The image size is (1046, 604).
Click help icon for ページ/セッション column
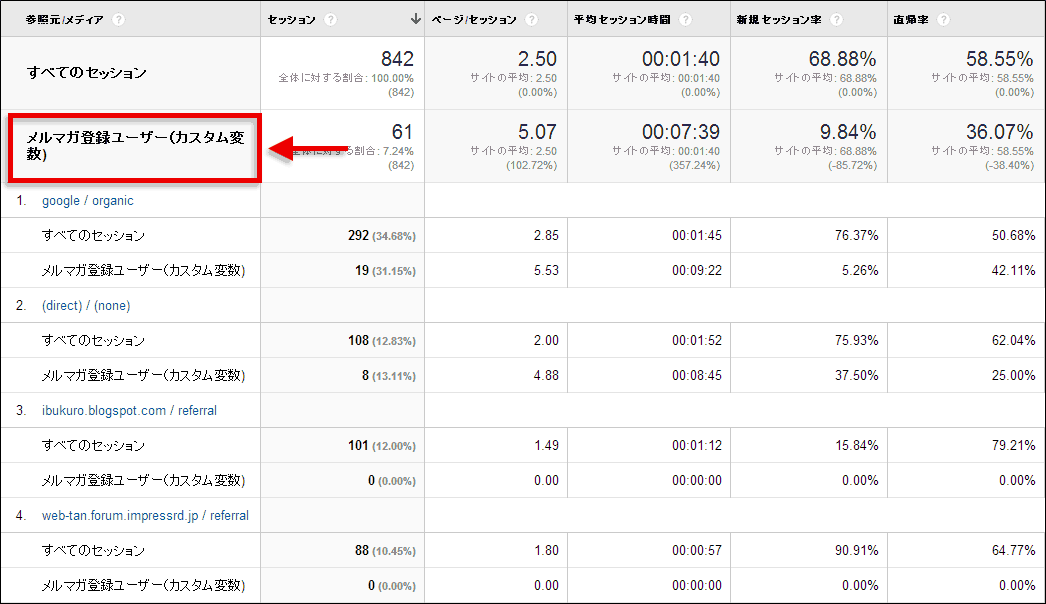coord(531,20)
